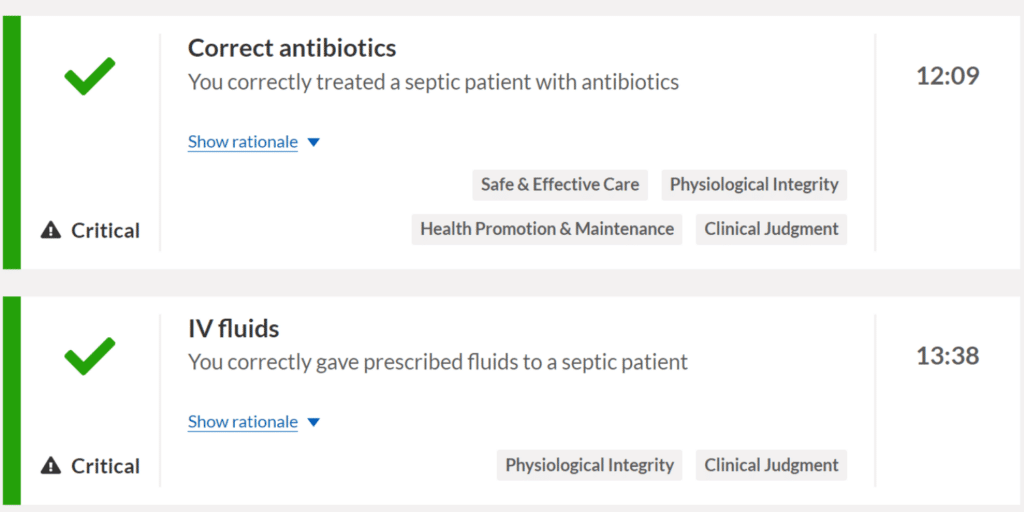This screenshot has width=1024, height=512.
Task: Click the green checkmark for IV fluids
Action: (x=89, y=357)
